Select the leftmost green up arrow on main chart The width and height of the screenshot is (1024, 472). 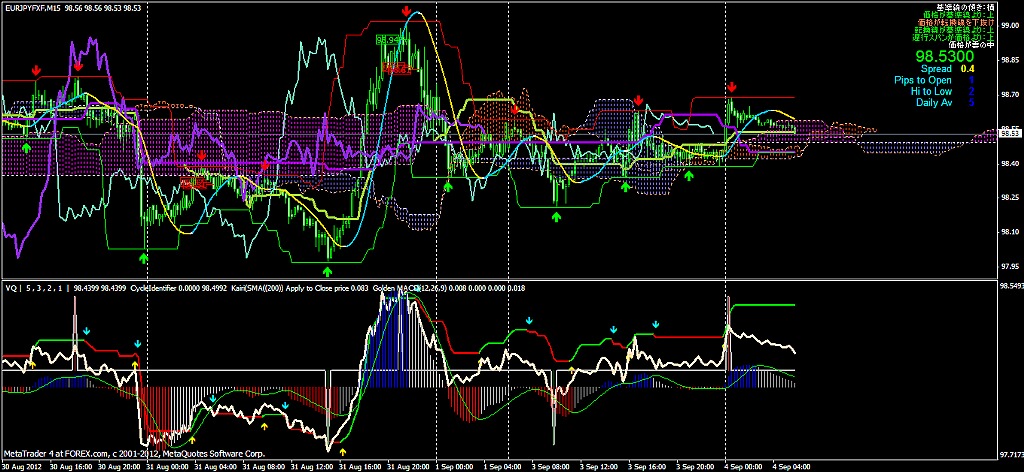point(28,147)
